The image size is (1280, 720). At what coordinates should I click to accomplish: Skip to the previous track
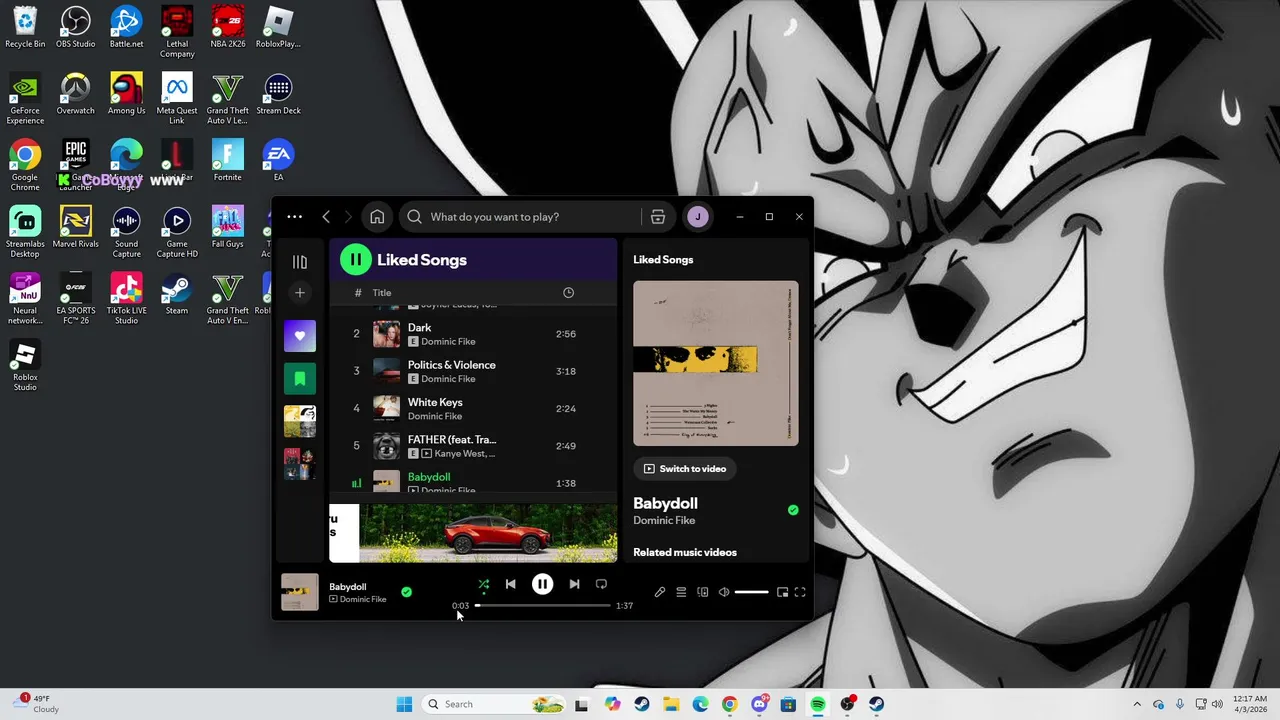(510, 584)
